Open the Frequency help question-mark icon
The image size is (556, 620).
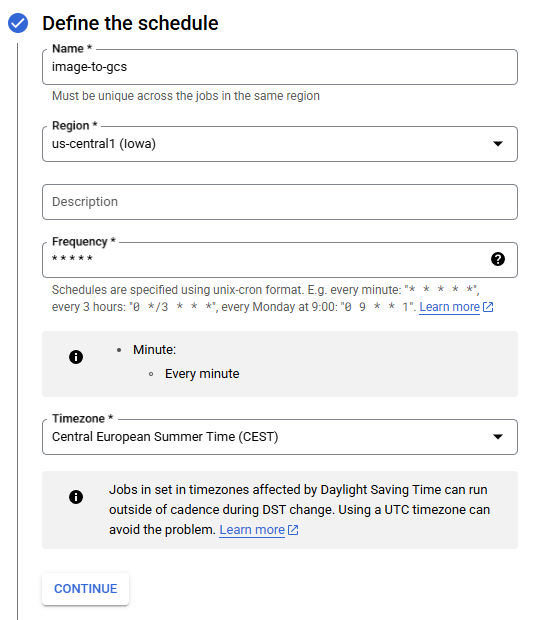[x=498, y=259]
